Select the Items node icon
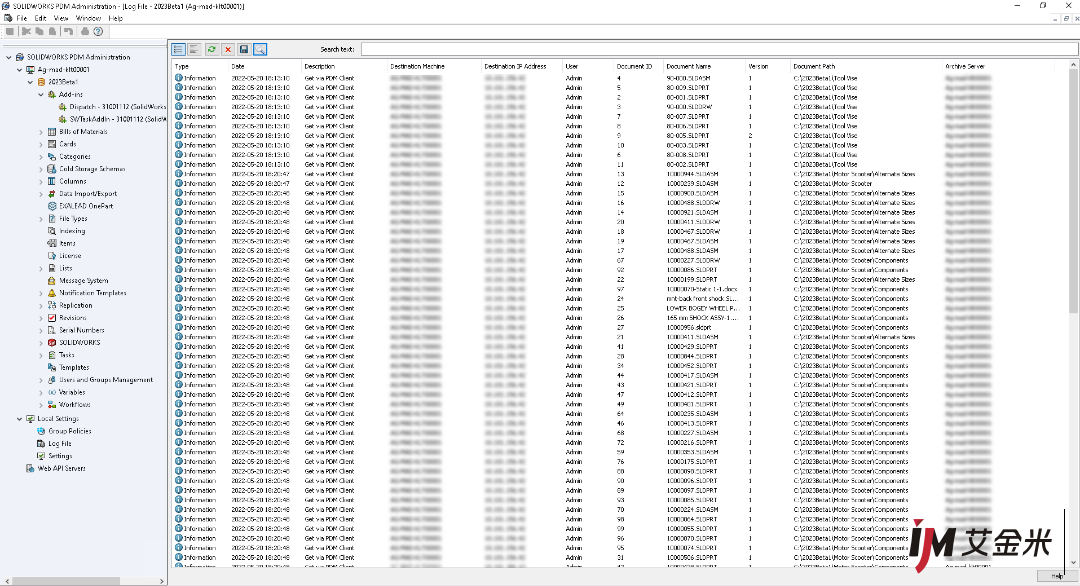1080x586 pixels. tap(52, 243)
